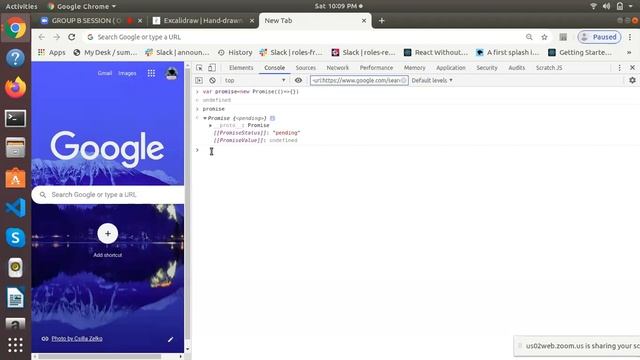Open the extension icon beside the star
640x360 pixels.
click(563, 37)
